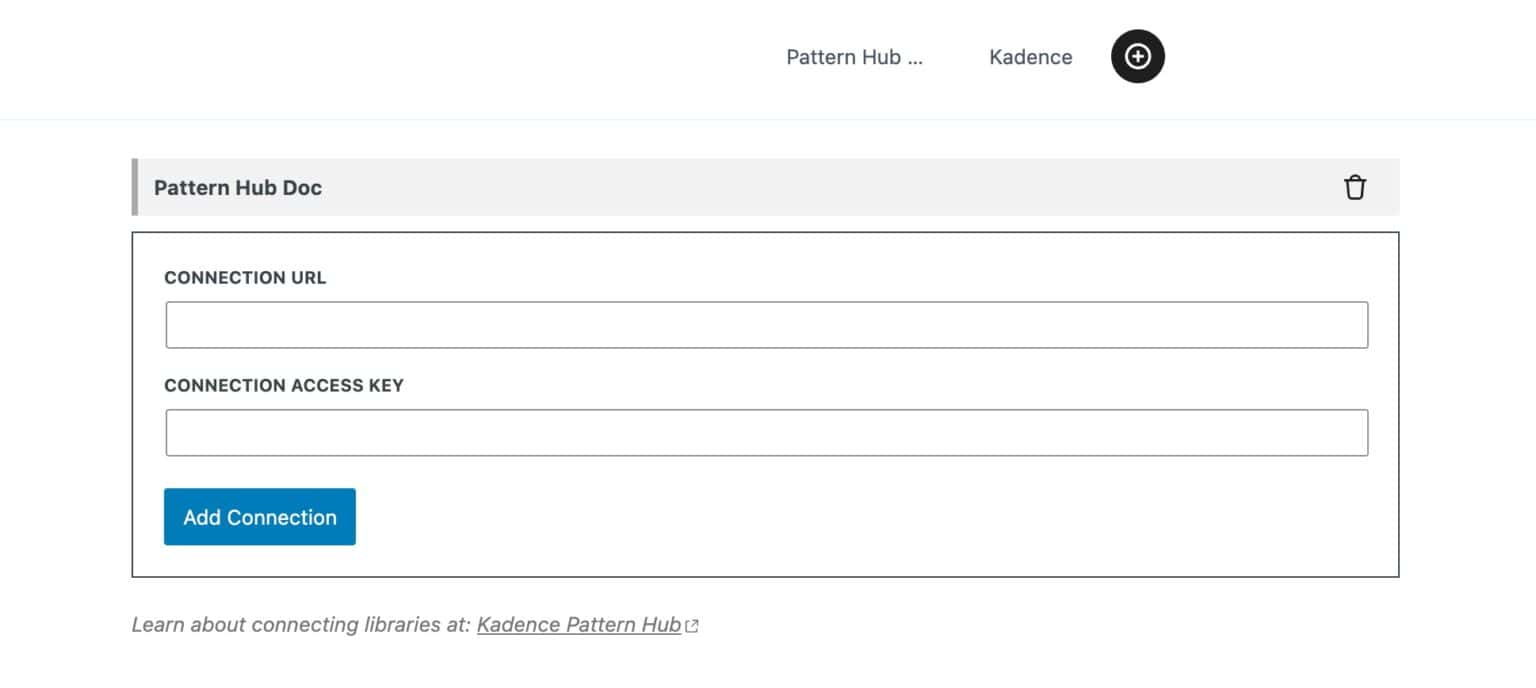The image size is (1536, 688).
Task: Select the gray bar beside Pattern Hub Doc
Action: 135,187
